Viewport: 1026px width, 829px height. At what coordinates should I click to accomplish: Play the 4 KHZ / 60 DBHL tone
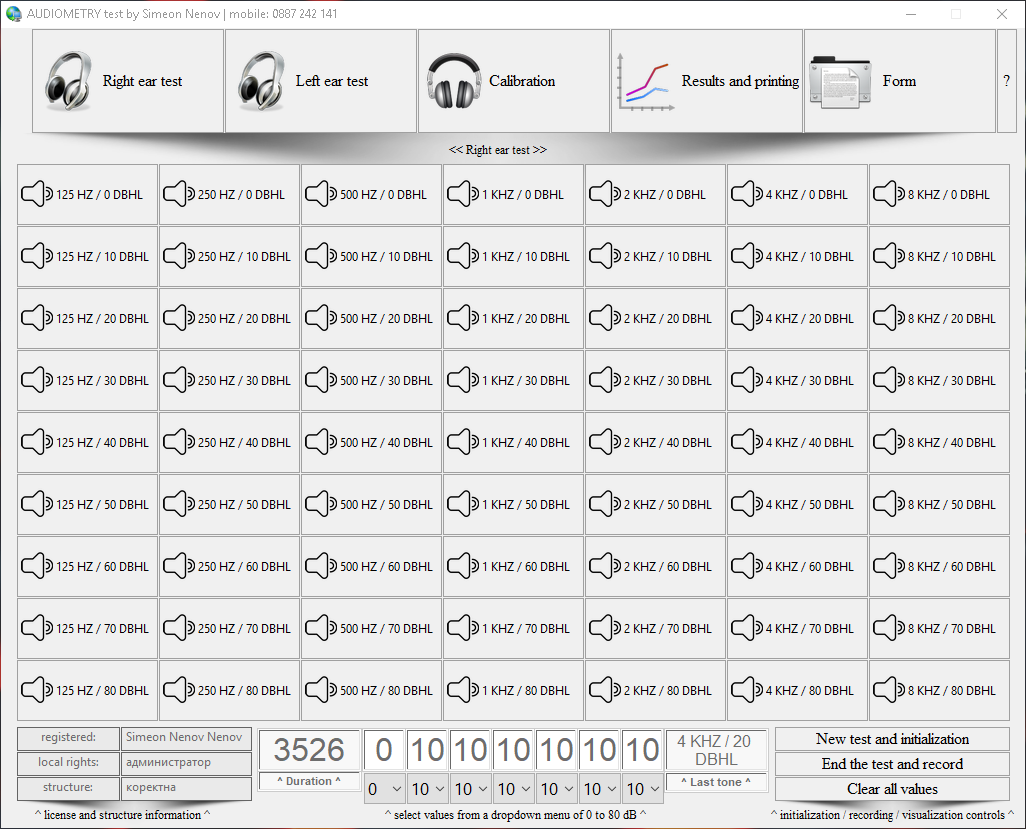[x=797, y=566]
